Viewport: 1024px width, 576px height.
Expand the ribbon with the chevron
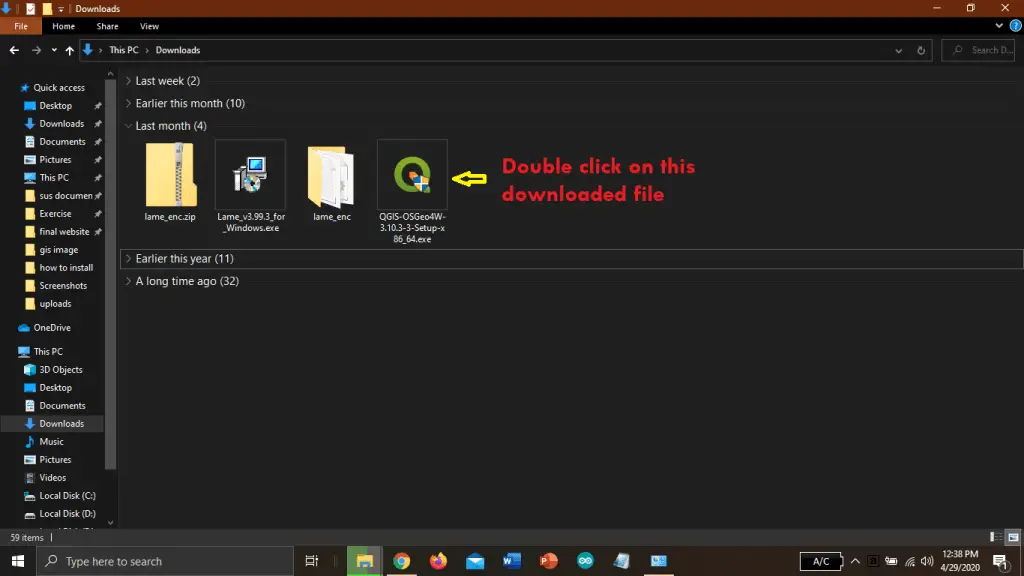(999, 26)
